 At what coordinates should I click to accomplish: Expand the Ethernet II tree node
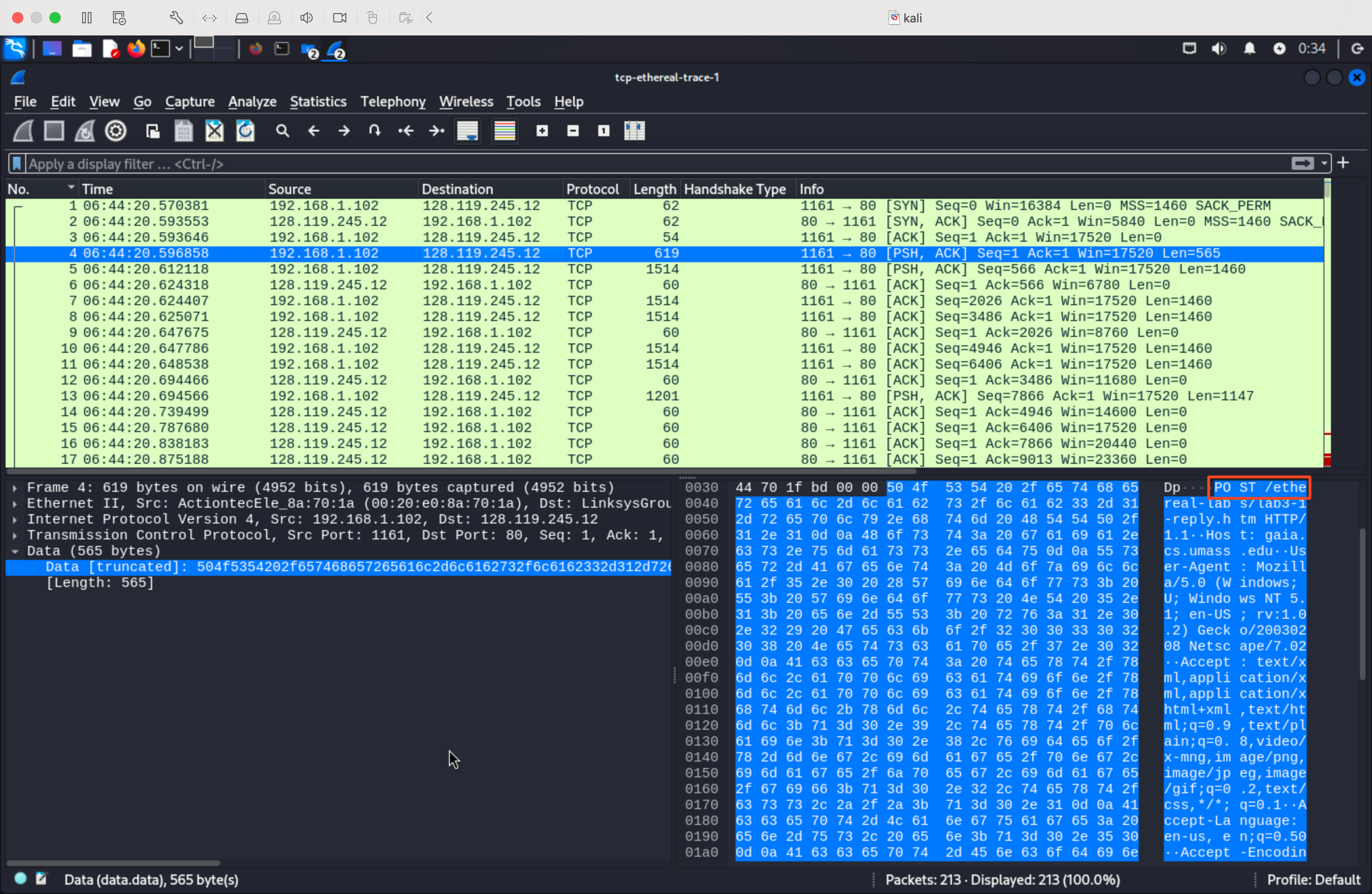[14, 504]
